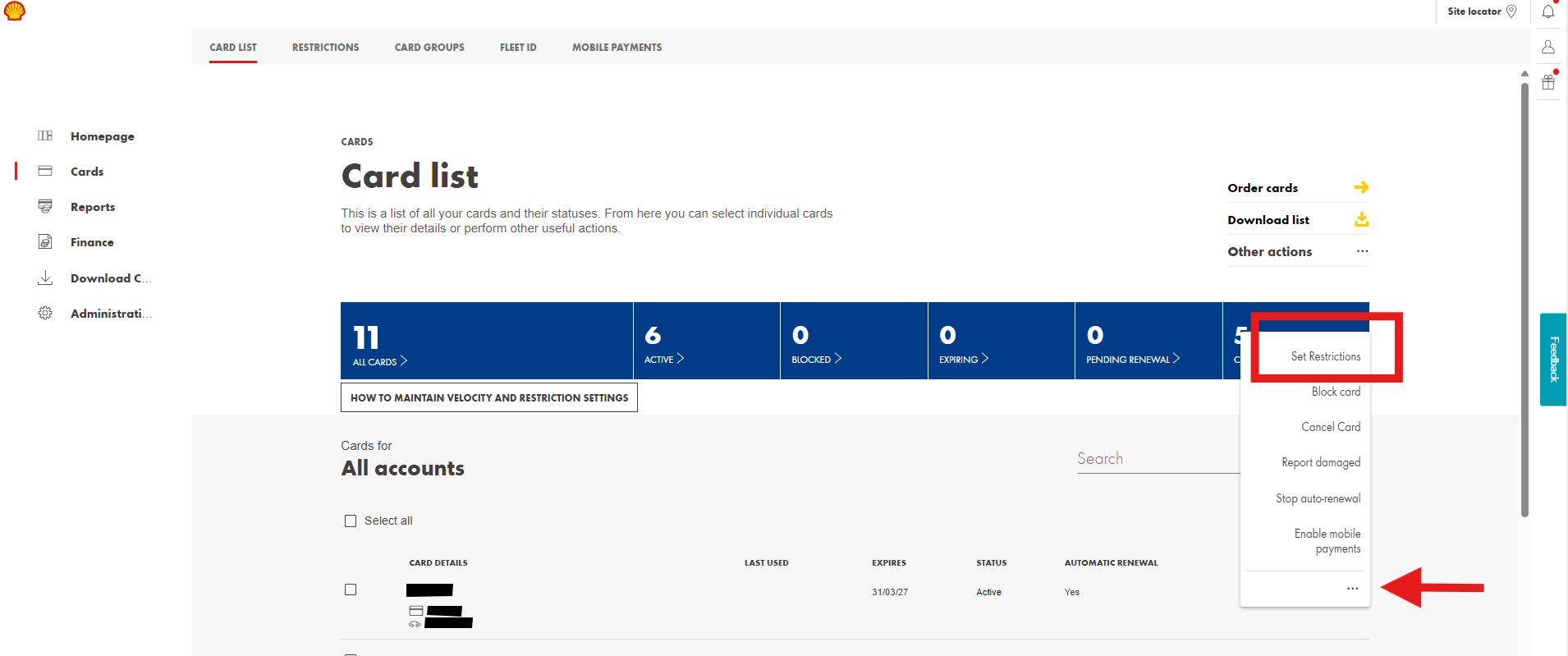Click the gift rewards icon
The height and width of the screenshot is (656, 1568).
(1547, 82)
